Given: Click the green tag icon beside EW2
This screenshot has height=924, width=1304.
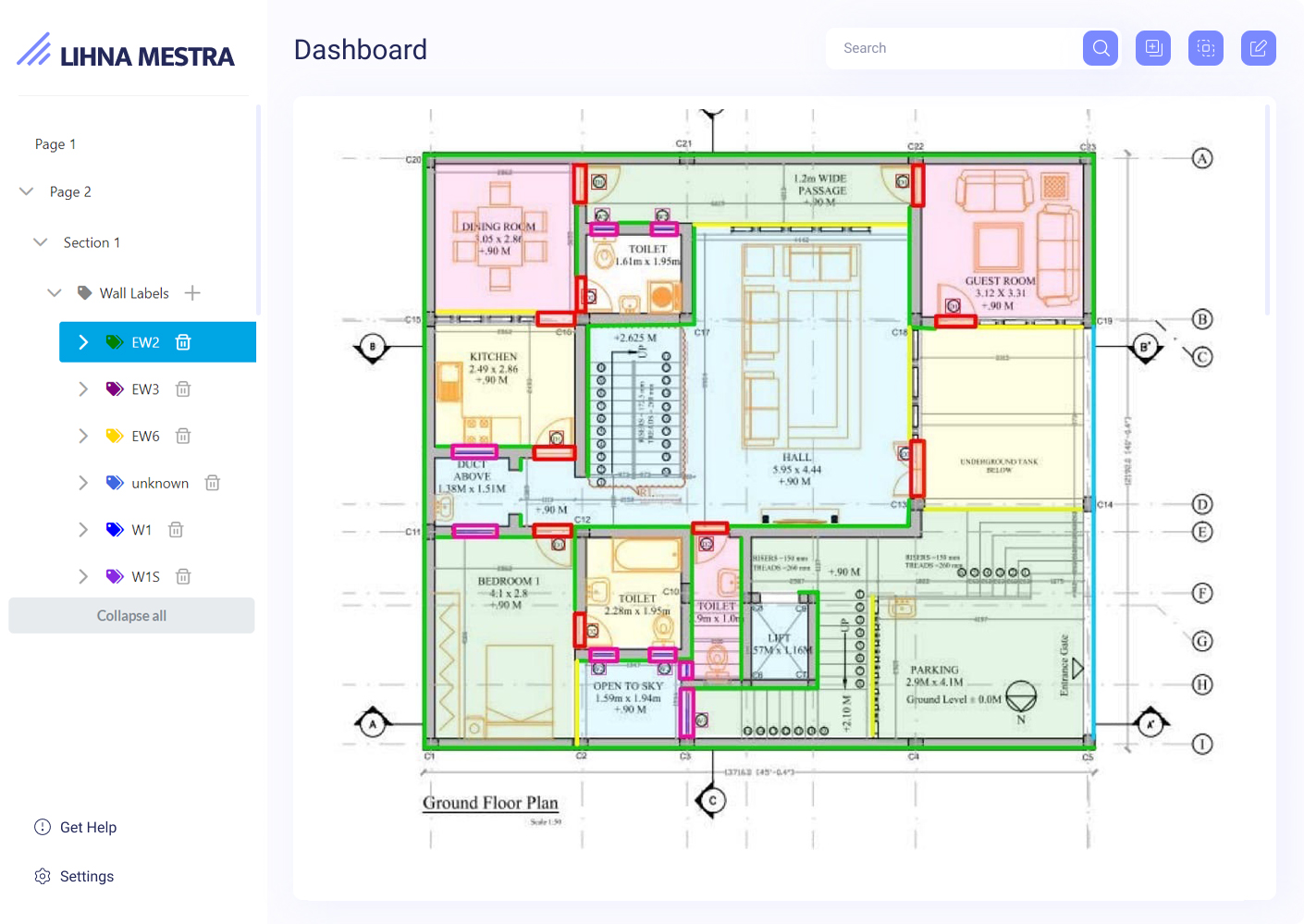Looking at the screenshot, I should (113, 341).
